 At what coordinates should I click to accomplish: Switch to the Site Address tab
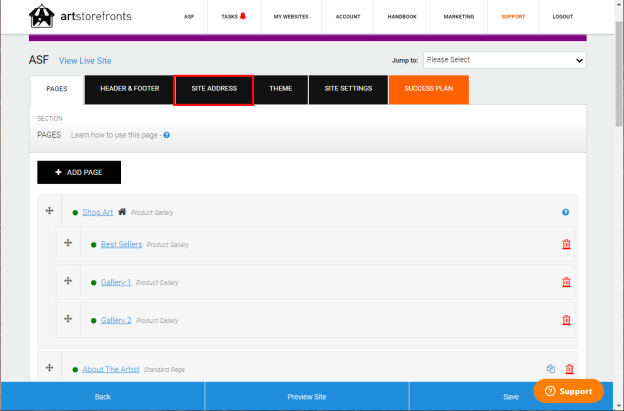point(214,90)
